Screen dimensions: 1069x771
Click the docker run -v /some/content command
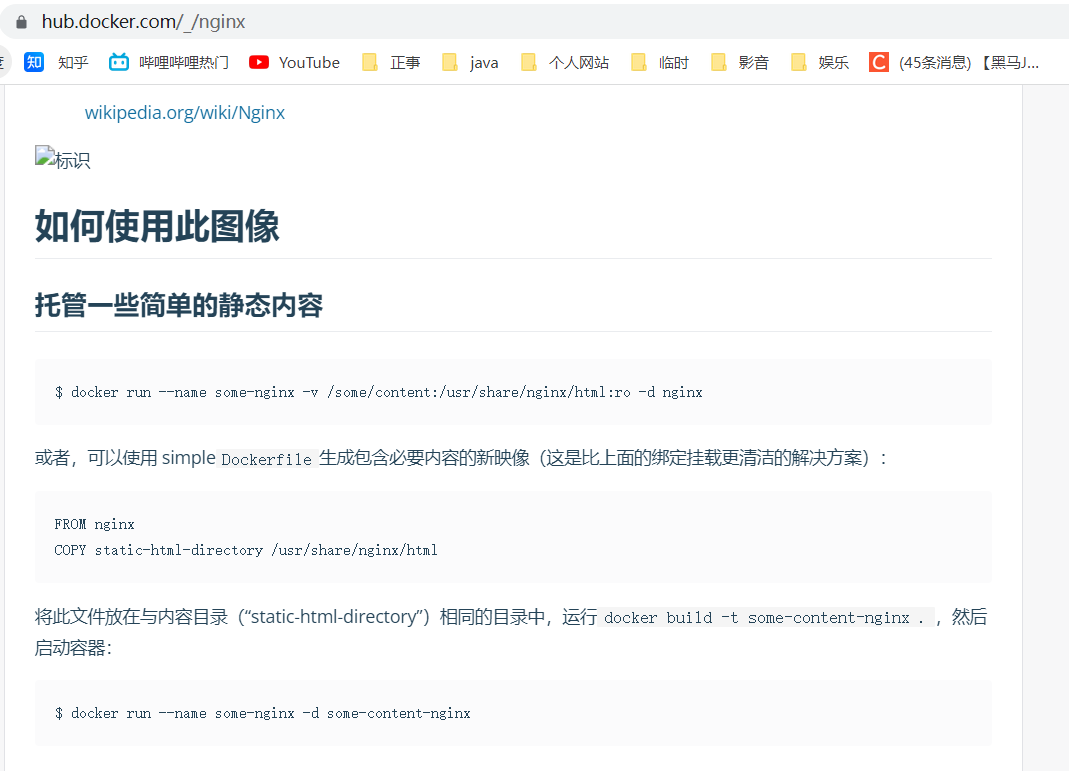pos(378,392)
